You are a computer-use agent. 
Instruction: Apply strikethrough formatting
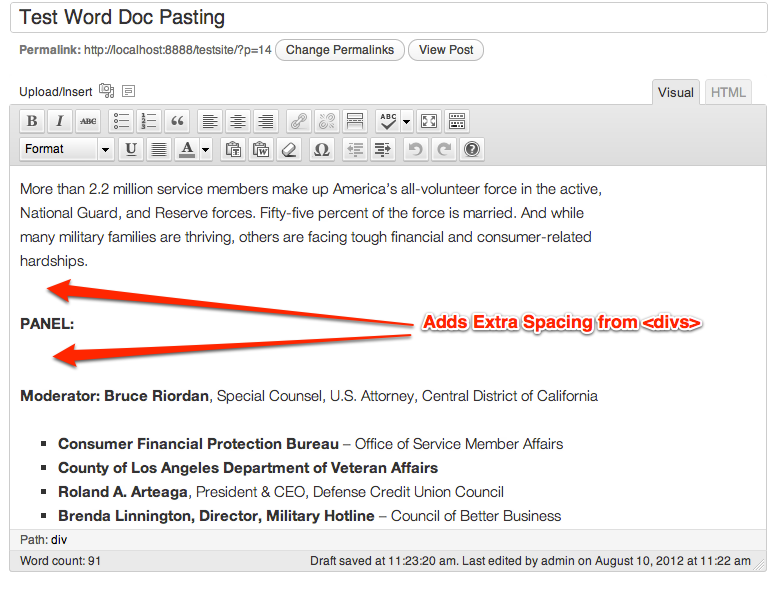pyautogui.click(x=88, y=121)
